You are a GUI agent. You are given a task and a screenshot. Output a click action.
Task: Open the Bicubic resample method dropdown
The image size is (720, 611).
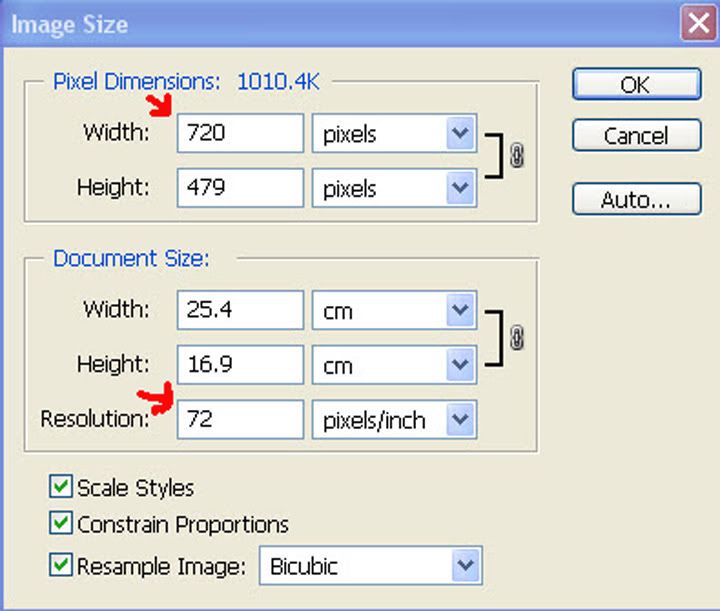point(371,566)
